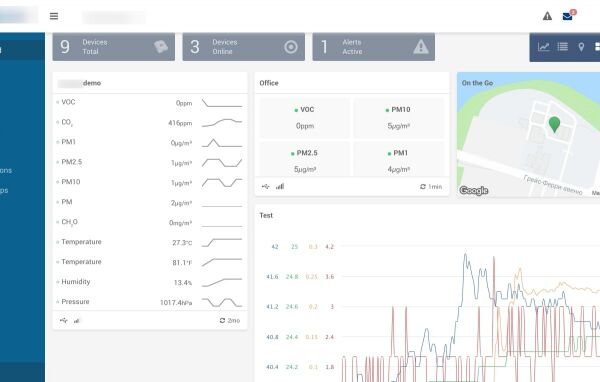
Task: Open the 3 Devices Online card
Action: (x=244, y=47)
